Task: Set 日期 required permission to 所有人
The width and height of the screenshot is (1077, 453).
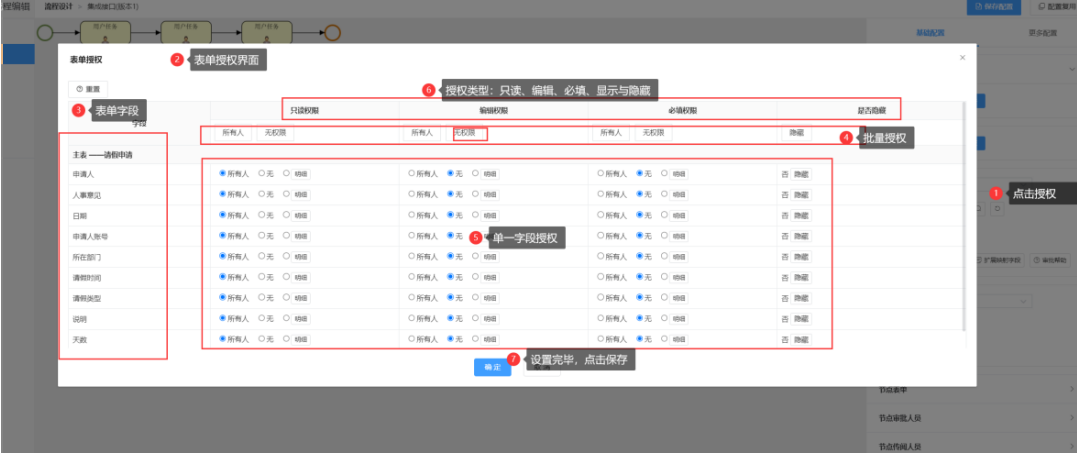Action: click(601, 215)
